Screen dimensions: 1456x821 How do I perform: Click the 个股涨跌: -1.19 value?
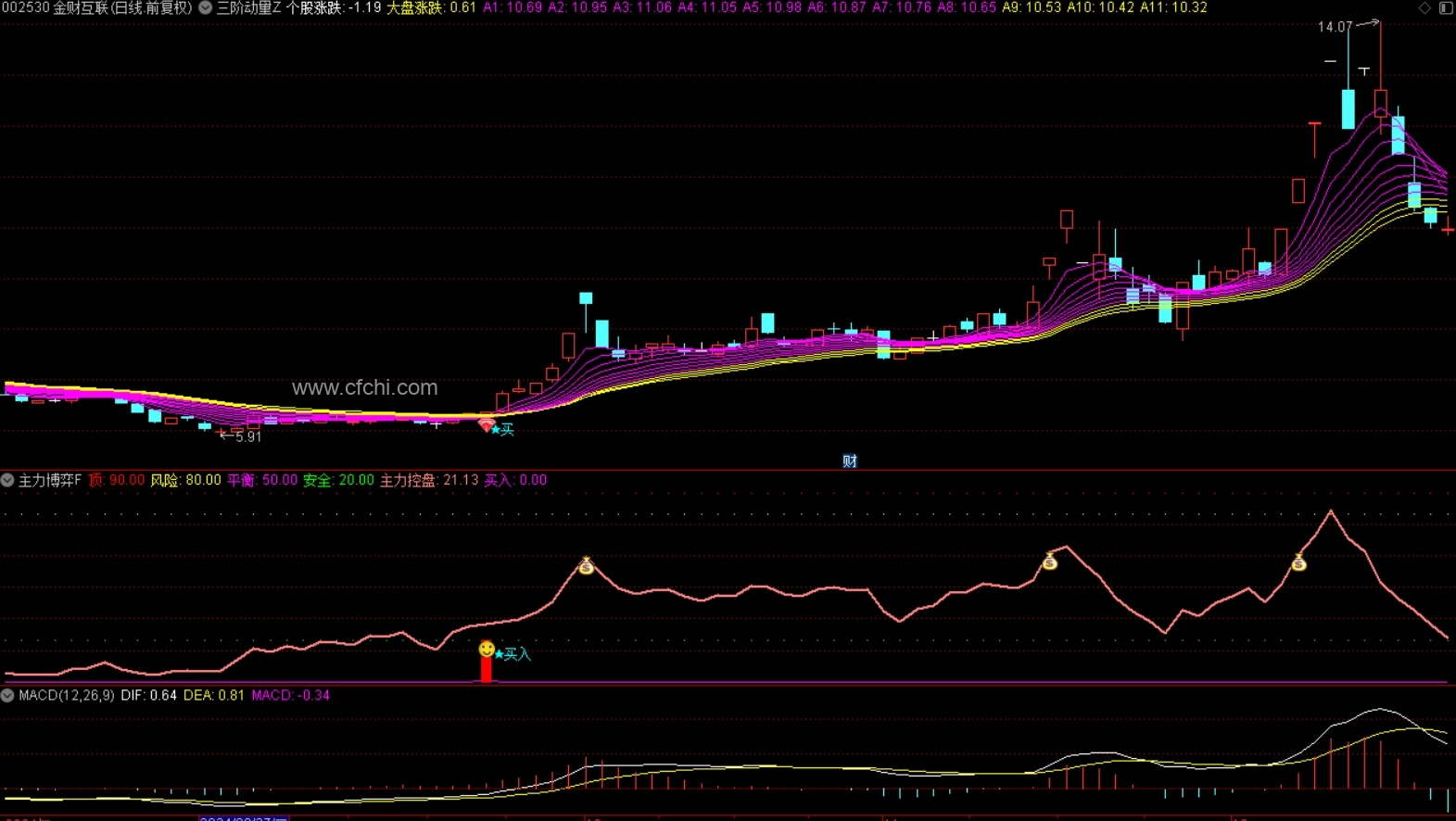pos(334,7)
